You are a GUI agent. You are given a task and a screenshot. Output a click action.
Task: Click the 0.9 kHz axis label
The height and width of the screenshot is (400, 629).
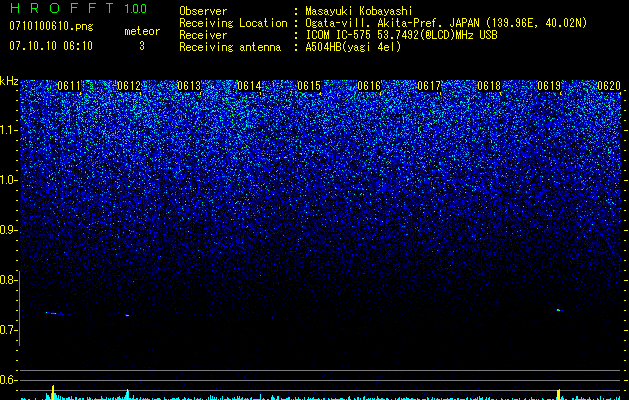point(8,230)
